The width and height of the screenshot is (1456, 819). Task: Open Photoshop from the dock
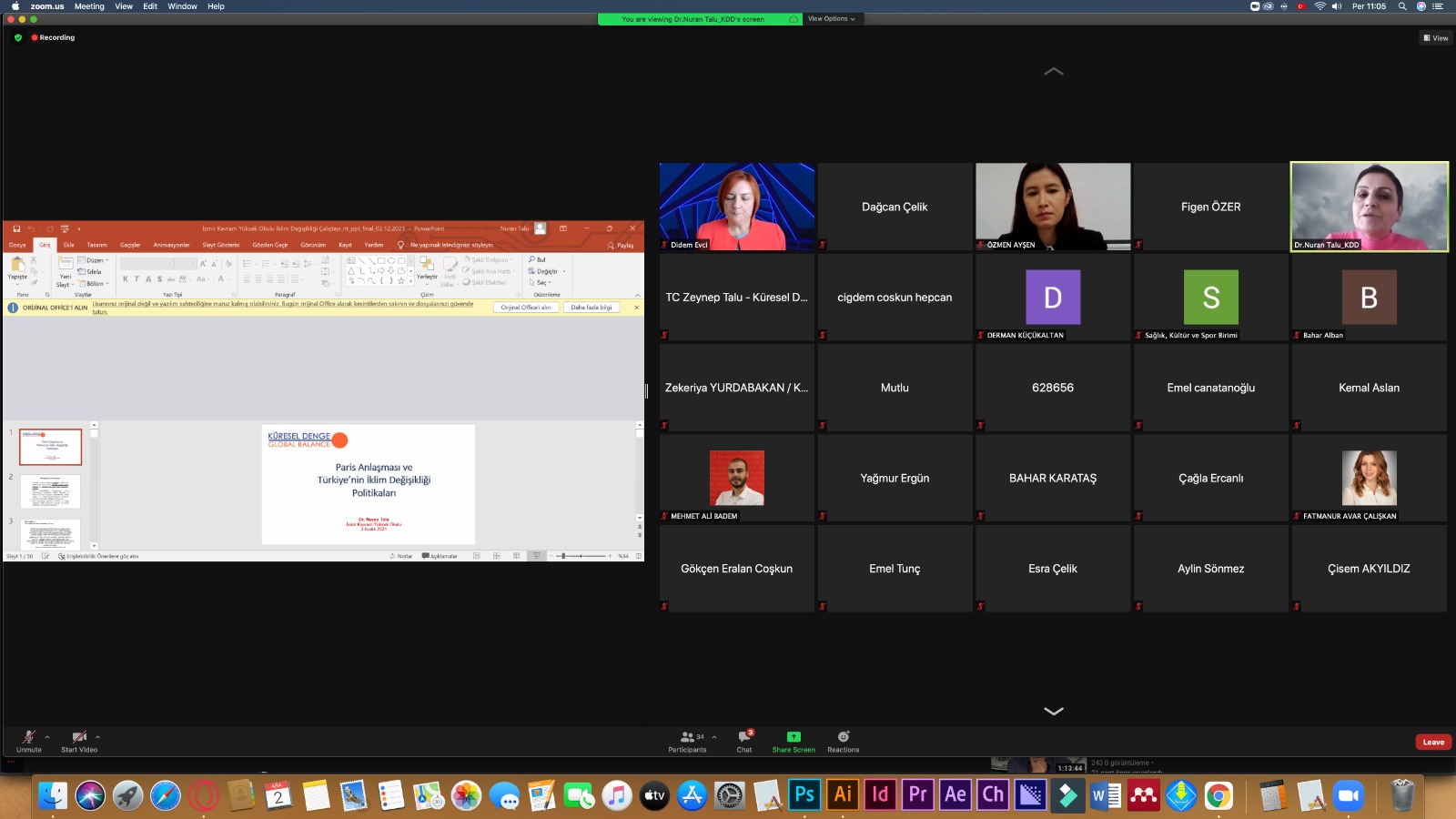click(x=804, y=795)
